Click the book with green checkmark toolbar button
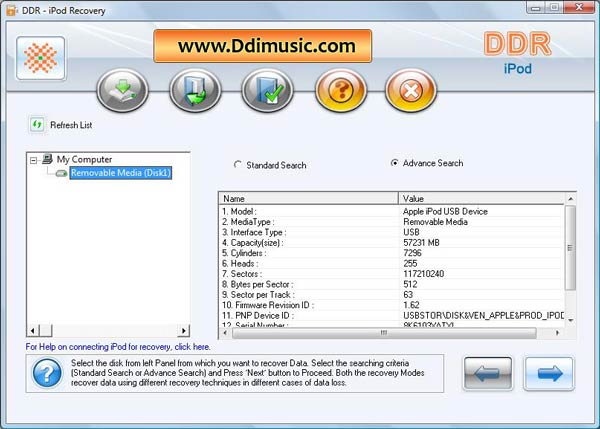 coord(267,90)
